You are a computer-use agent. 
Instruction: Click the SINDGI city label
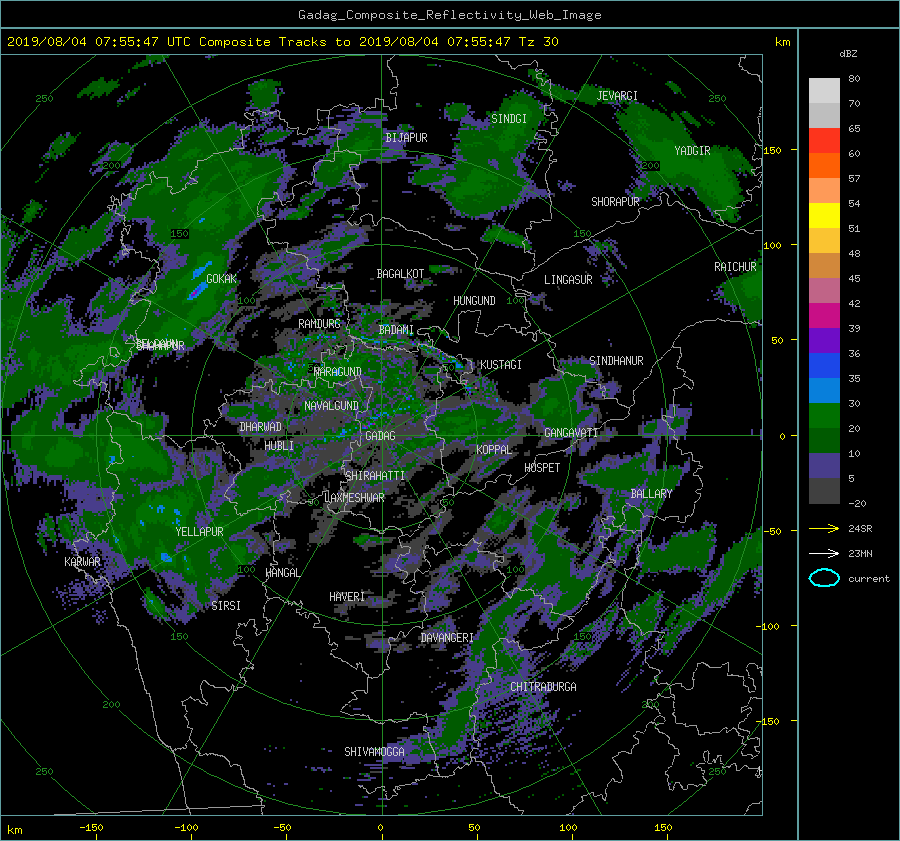coord(509,119)
